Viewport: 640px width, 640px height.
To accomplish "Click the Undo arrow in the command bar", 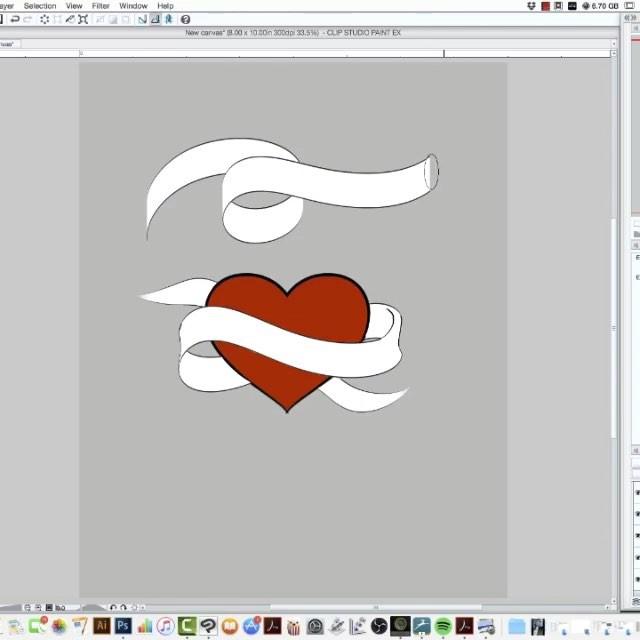I will click(15, 19).
